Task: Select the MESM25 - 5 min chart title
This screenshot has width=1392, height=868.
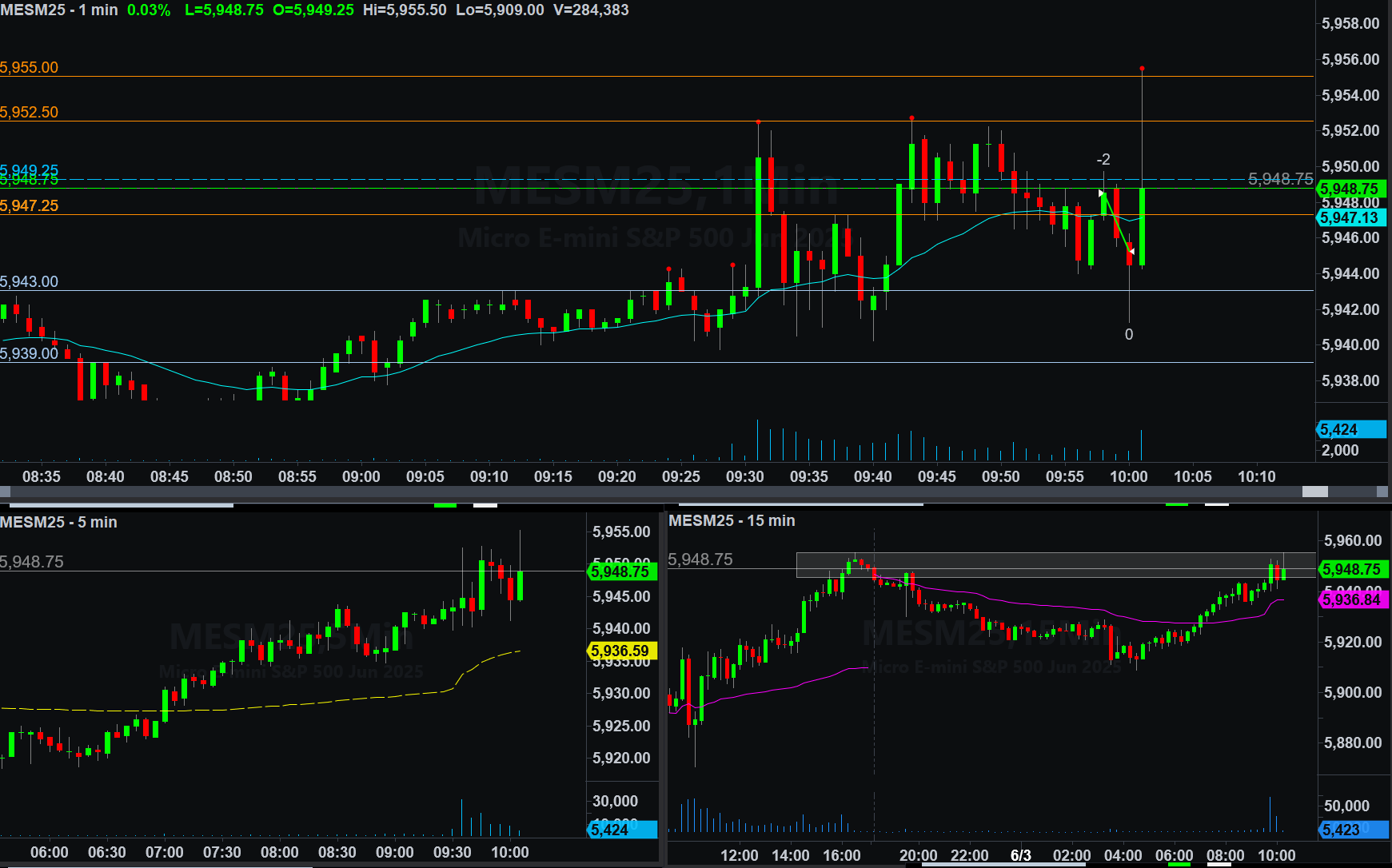Action: coord(59,522)
